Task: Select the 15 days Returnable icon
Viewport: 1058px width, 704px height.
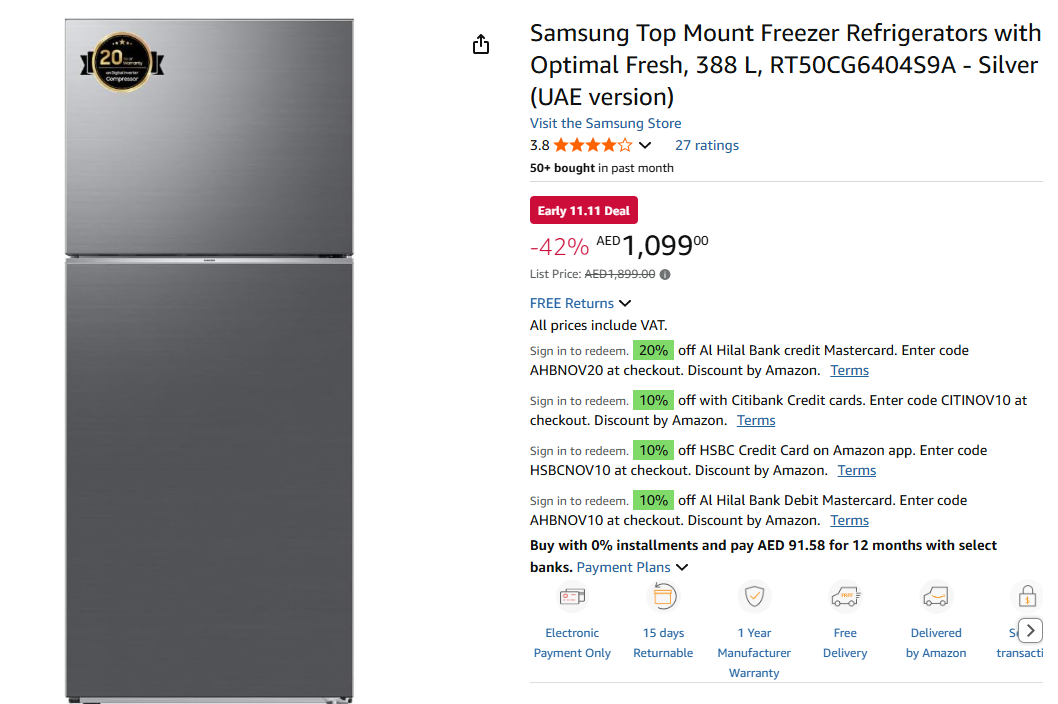Action: [x=663, y=596]
